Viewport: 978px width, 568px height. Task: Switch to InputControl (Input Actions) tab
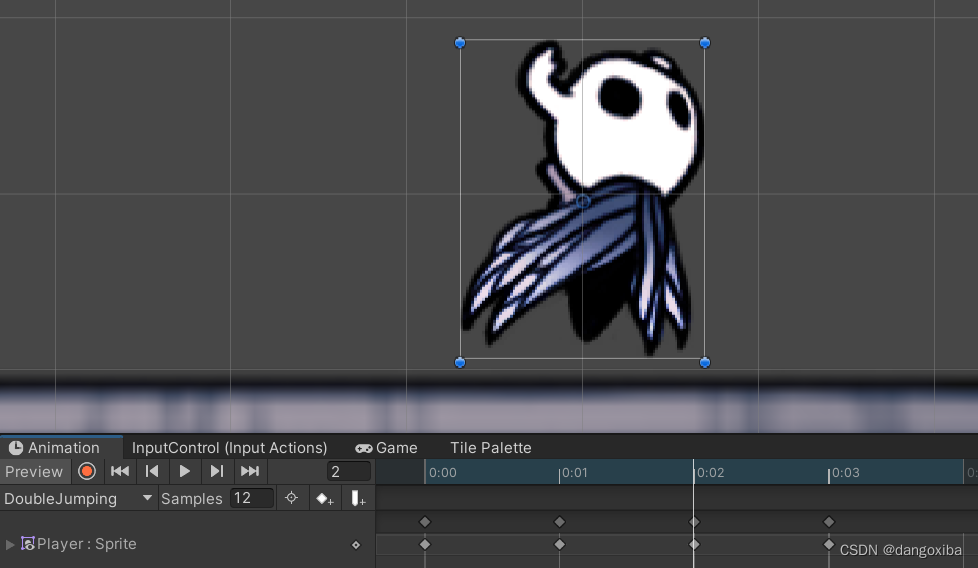coord(230,448)
